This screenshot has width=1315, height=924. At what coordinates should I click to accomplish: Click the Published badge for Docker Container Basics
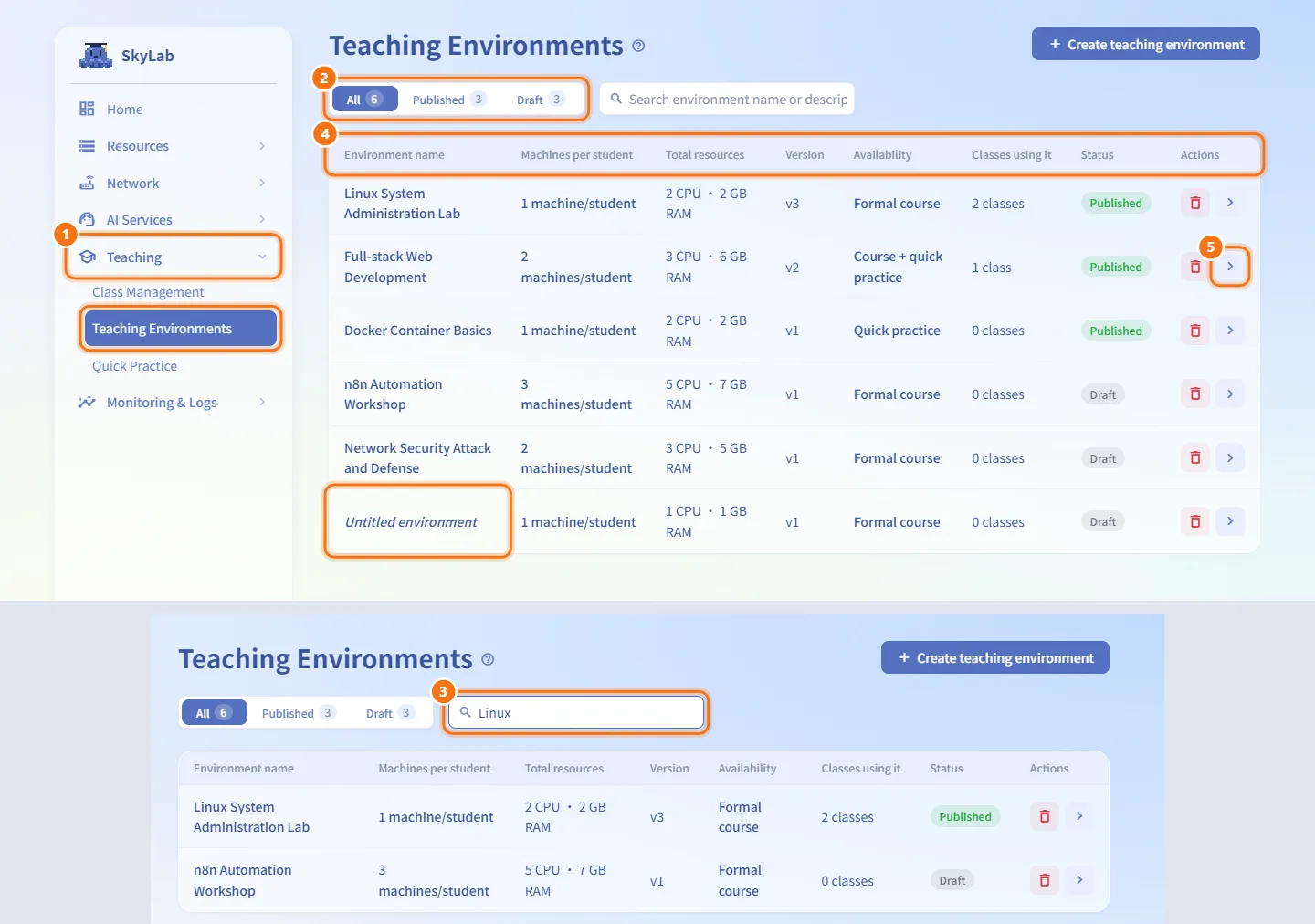pyautogui.click(x=1116, y=331)
